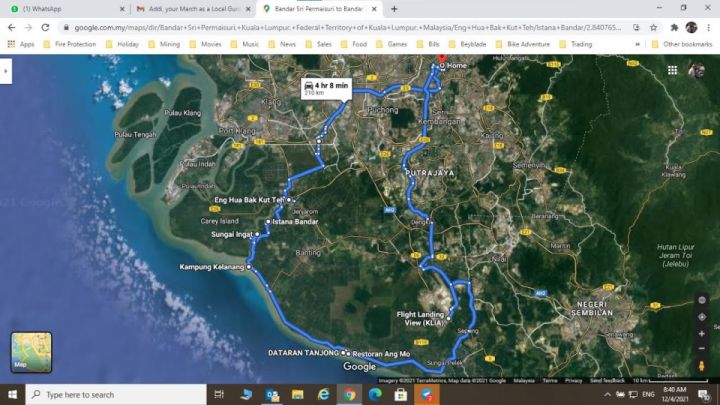
Task: Go back in browser history
Action: point(11,28)
